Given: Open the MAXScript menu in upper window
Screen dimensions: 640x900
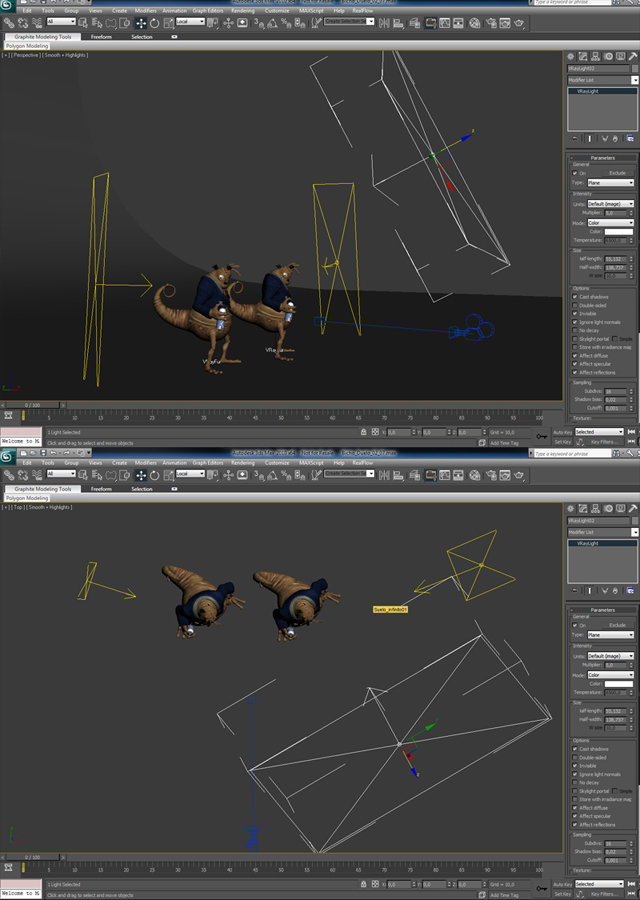Looking at the screenshot, I should (x=311, y=10).
